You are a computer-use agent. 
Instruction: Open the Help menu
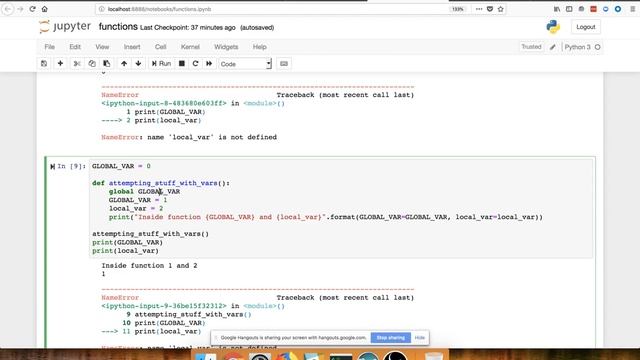[260, 47]
